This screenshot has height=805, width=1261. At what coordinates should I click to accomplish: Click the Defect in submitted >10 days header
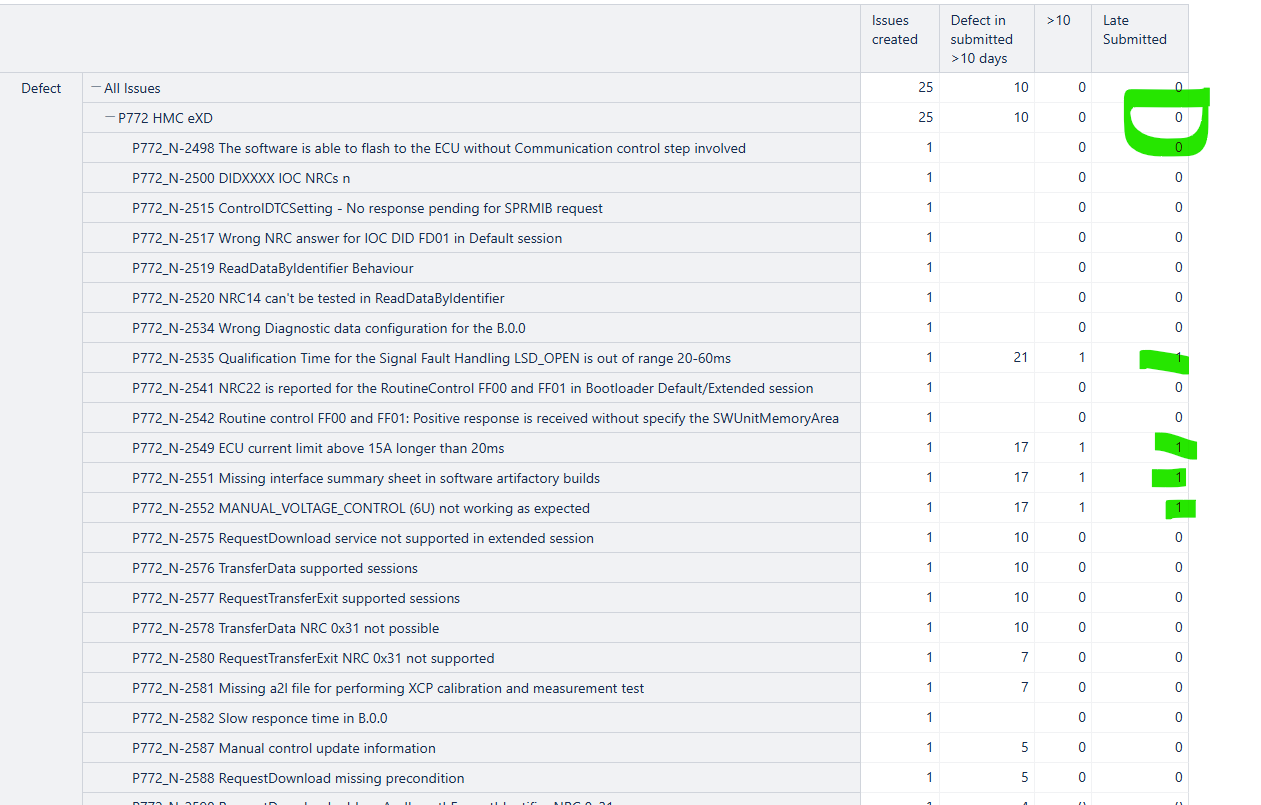point(981,39)
